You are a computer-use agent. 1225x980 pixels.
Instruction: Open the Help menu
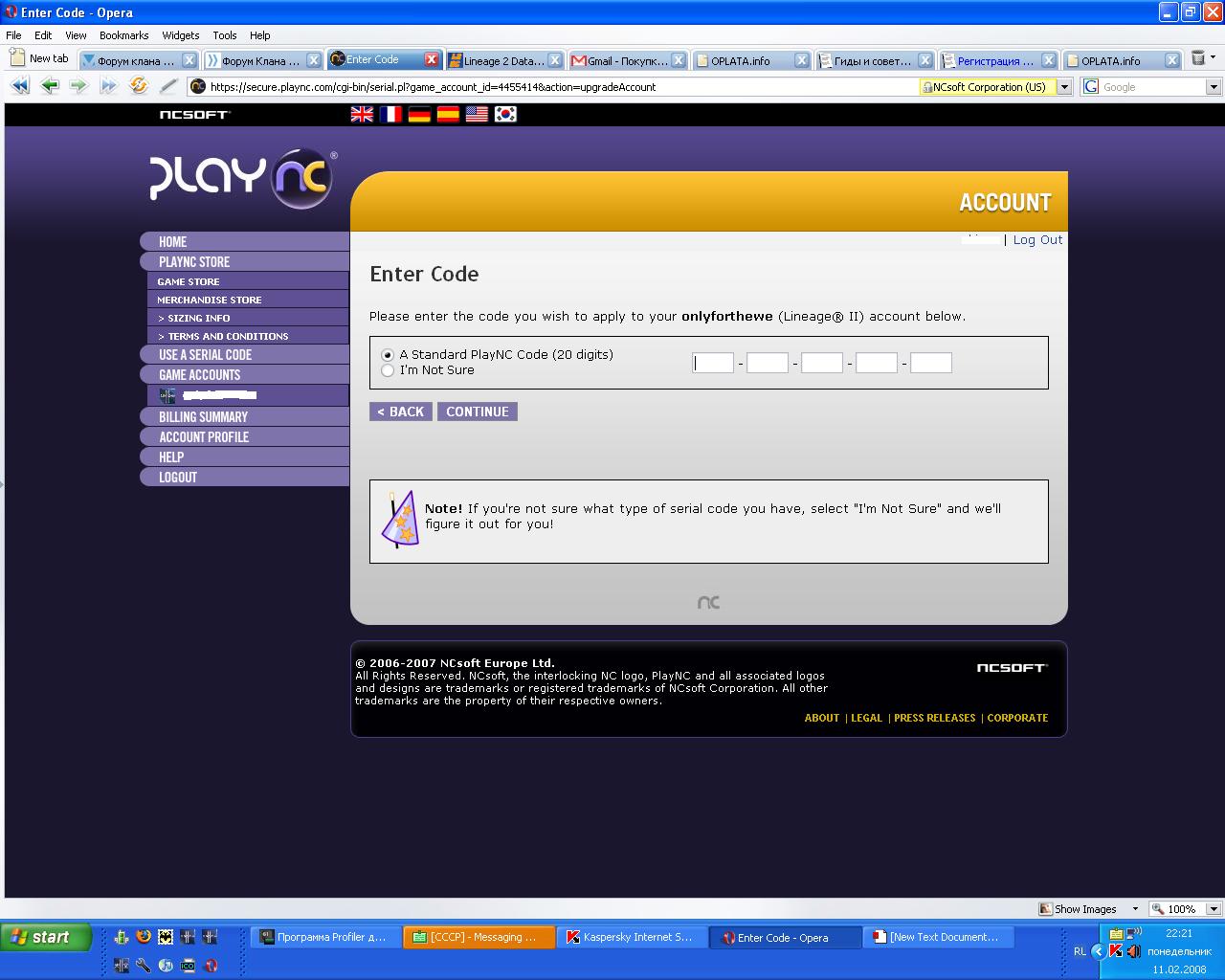[x=260, y=35]
